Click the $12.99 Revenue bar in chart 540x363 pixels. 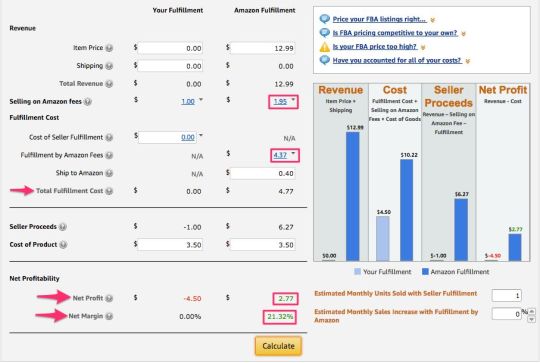[x=353, y=196]
